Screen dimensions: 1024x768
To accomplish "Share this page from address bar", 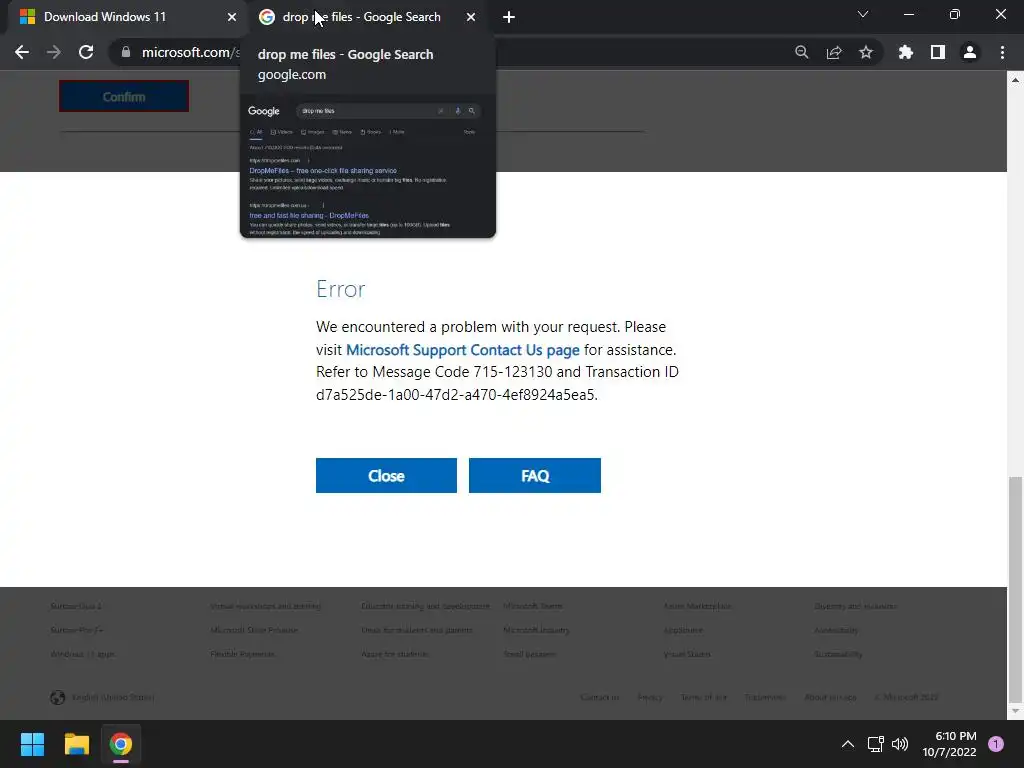I will [834, 52].
